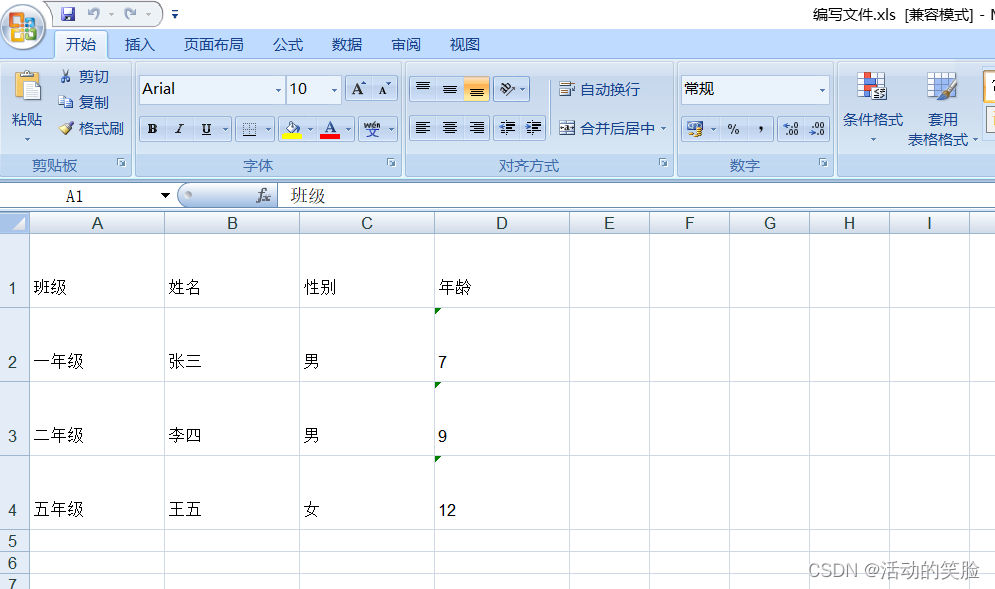
Task: Set bottom vertical alignment
Action: (x=477, y=89)
